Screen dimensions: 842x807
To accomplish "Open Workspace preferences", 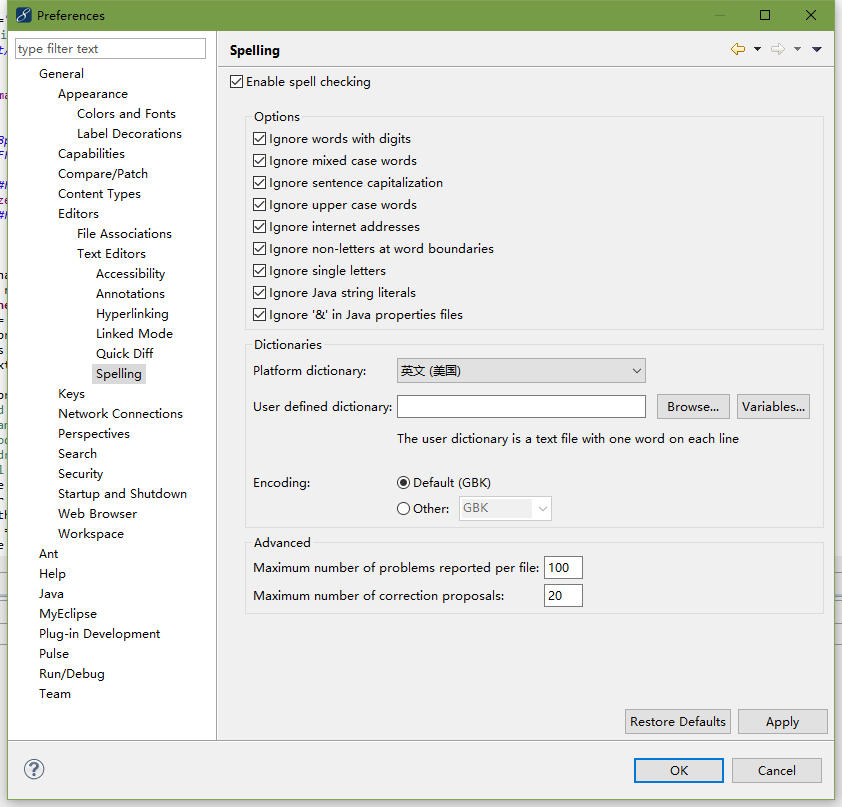I will click(91, 534).
